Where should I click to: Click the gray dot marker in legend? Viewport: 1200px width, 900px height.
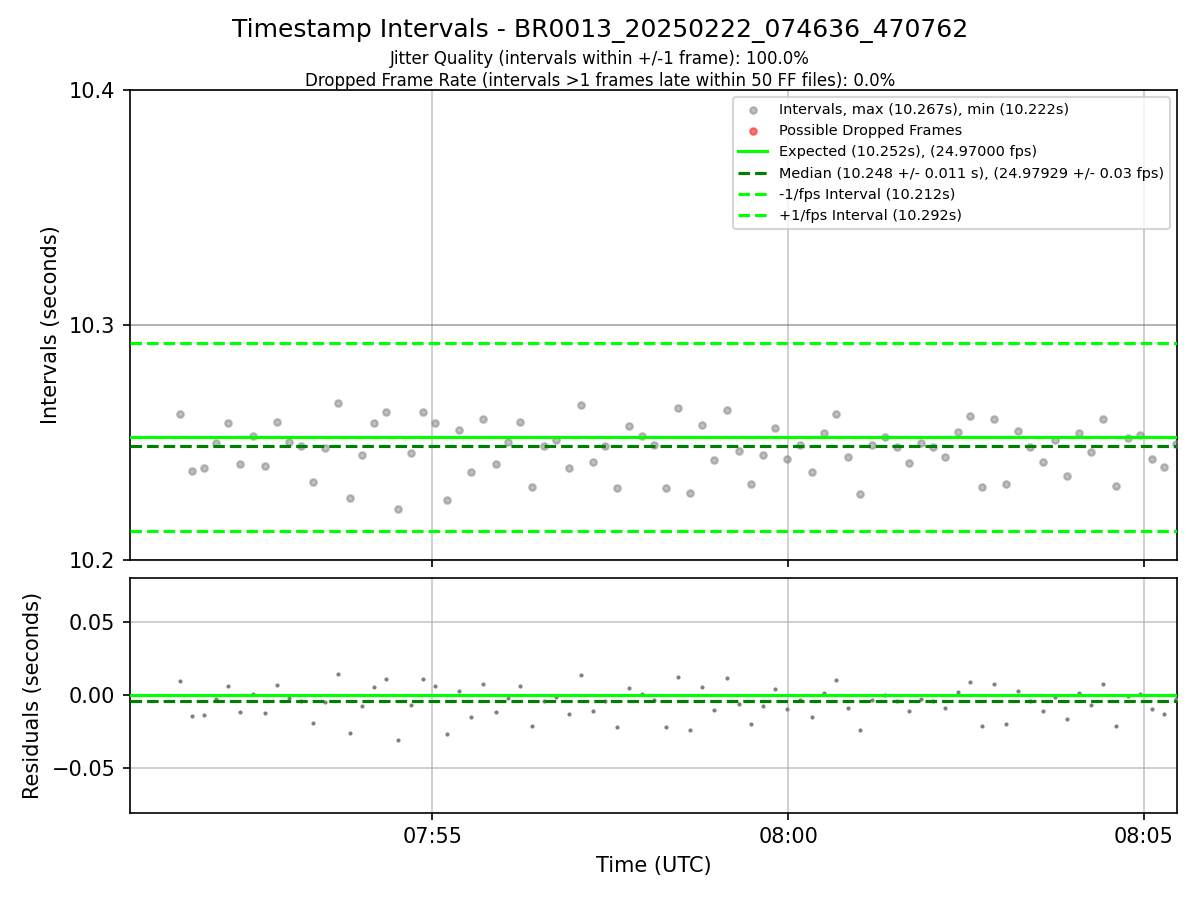753,110
